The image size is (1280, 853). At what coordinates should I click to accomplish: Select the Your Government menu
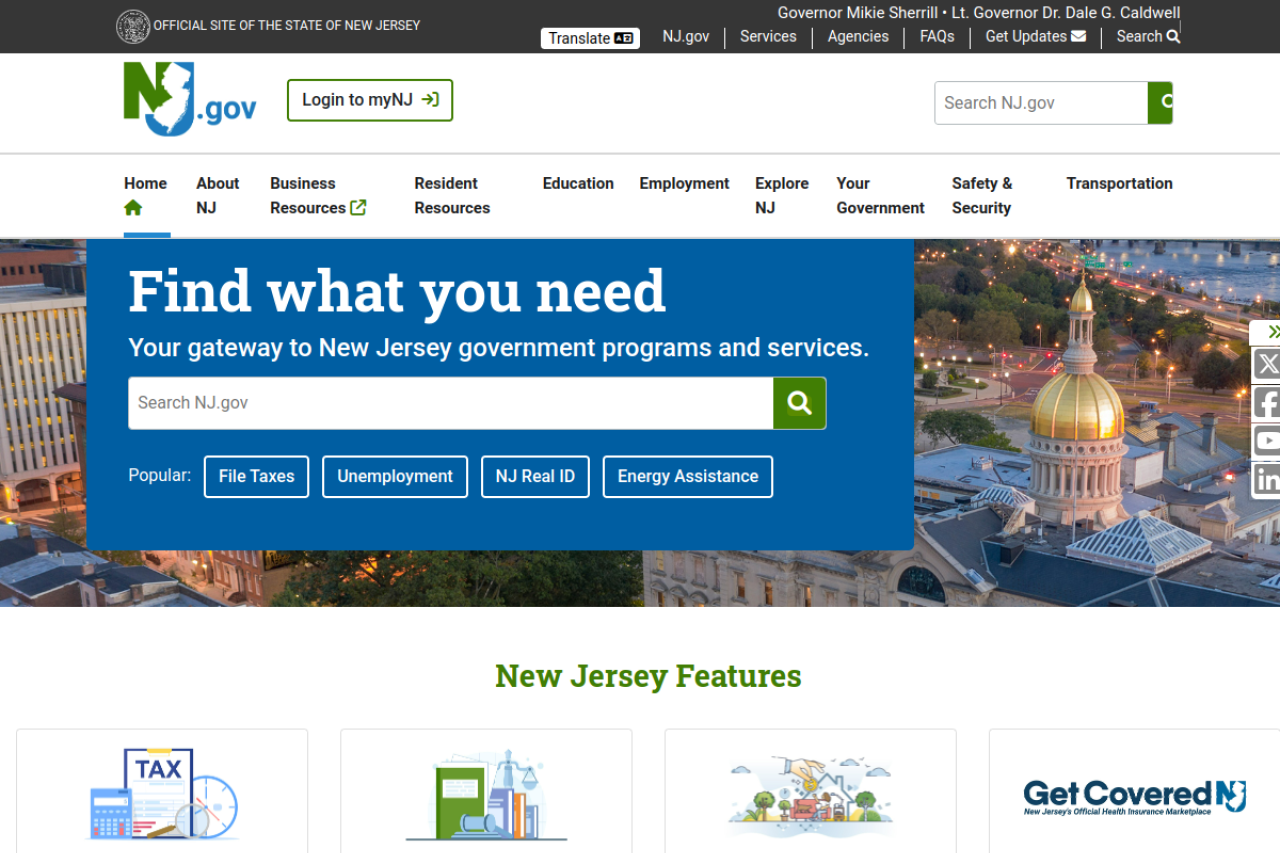(x=880, y=196)
